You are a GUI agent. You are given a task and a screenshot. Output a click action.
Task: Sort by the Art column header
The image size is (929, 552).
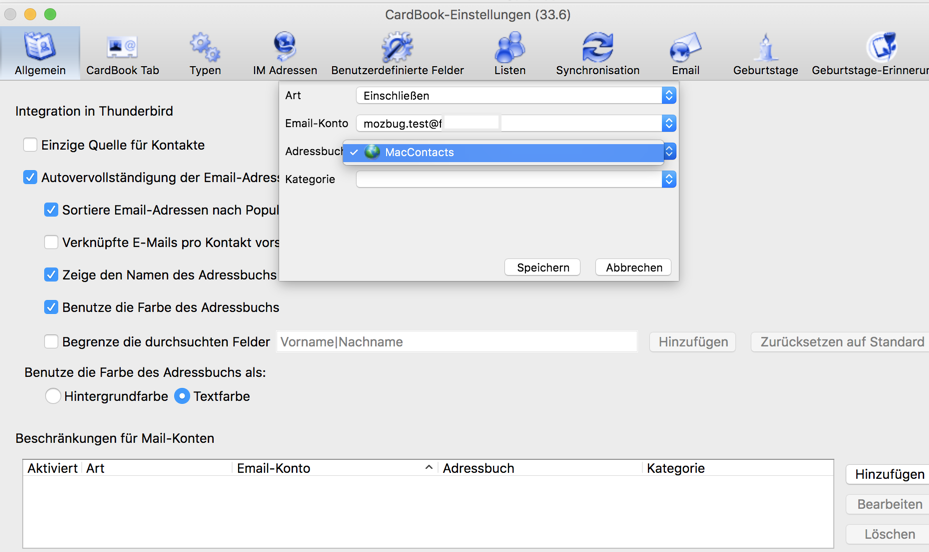pyautogui.click(x=157, y=468)
